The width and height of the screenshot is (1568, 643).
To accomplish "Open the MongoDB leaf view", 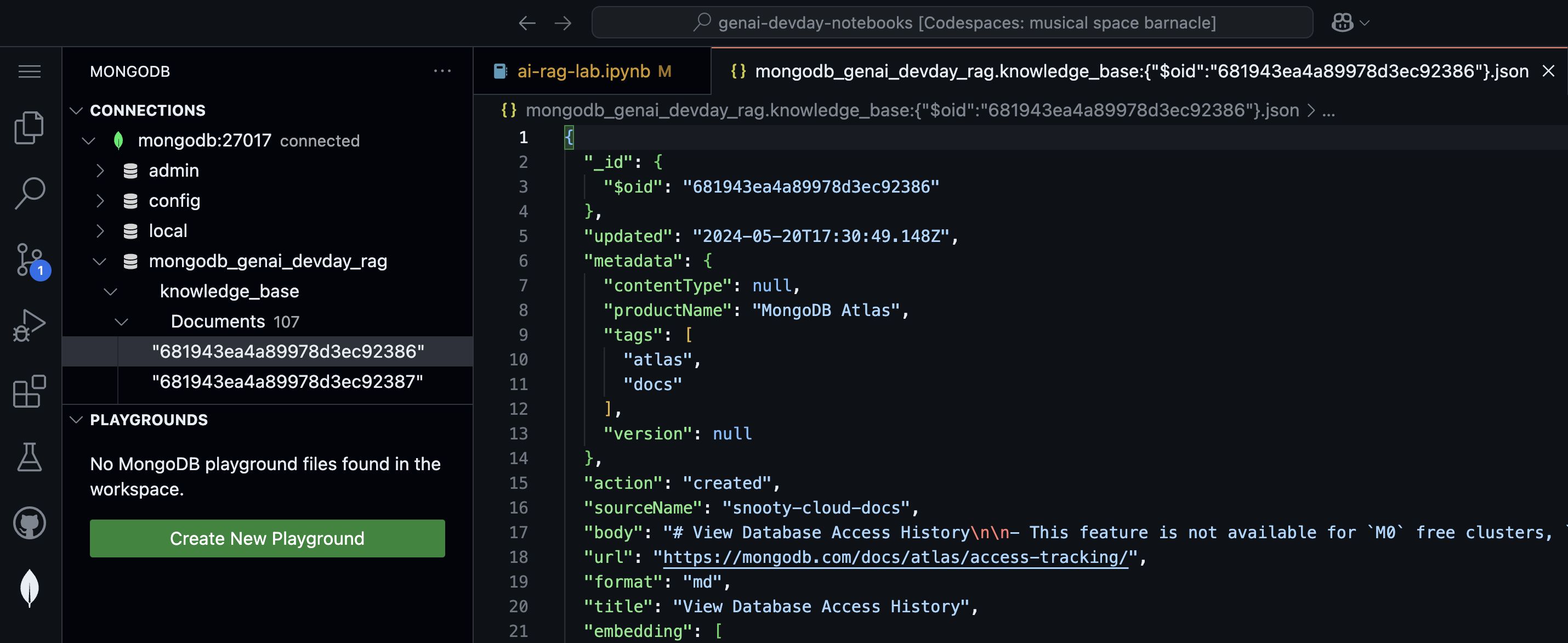I will pyautogui.click(x=29, y=588).
